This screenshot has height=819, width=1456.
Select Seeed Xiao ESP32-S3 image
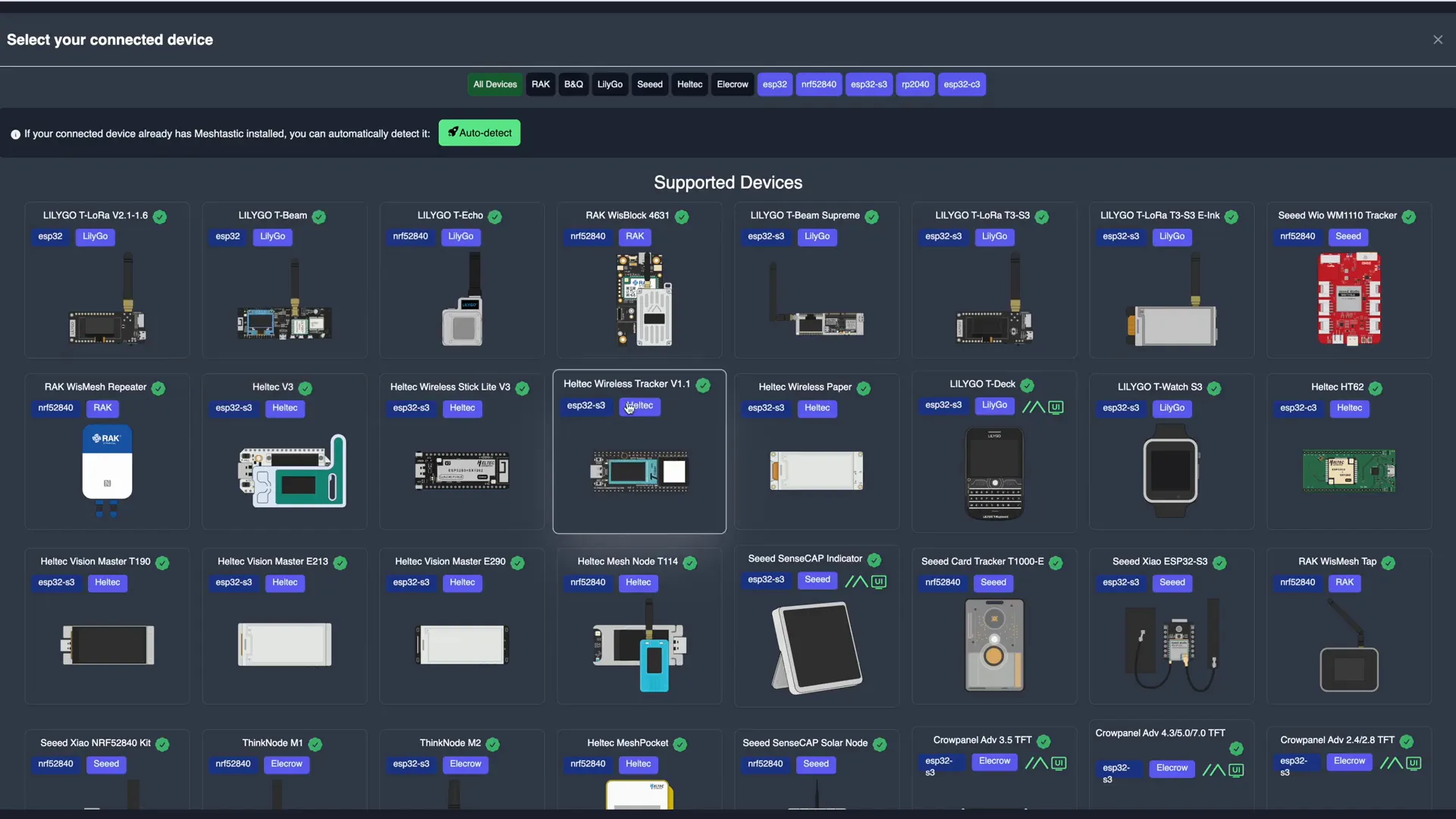pyautogui.click(x=1172, y=645)
